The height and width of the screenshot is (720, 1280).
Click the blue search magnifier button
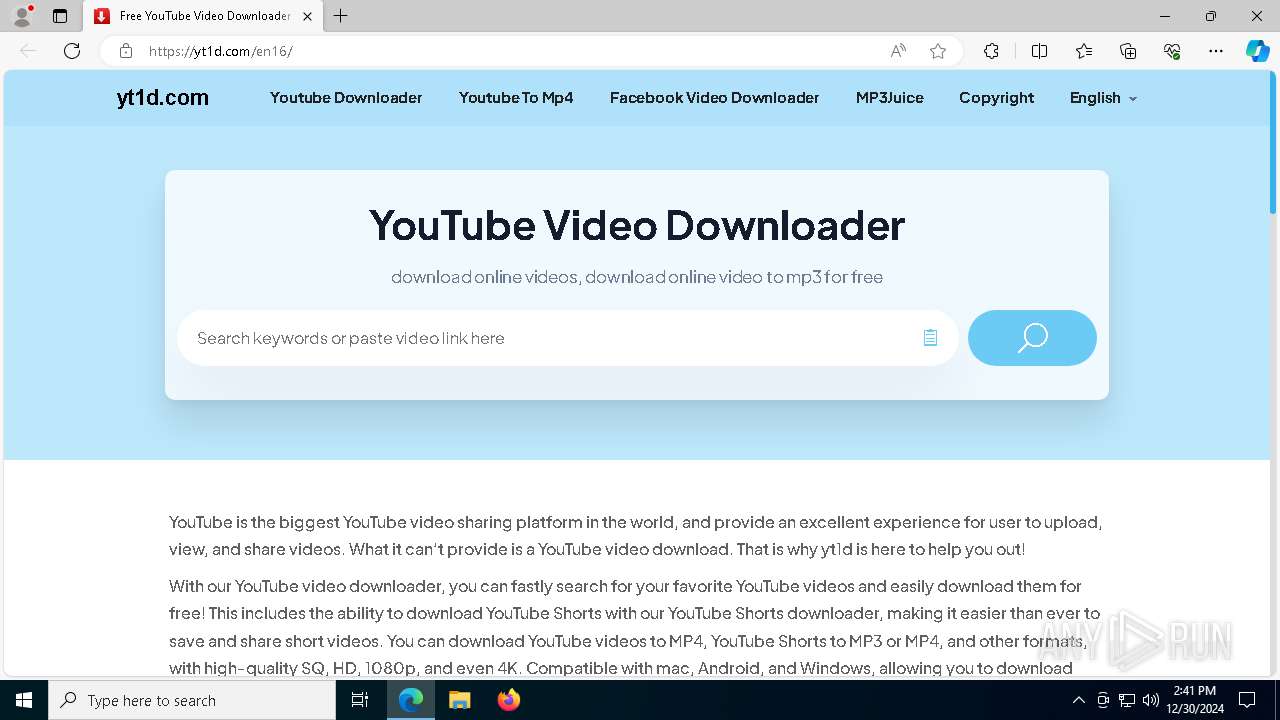pos(1032,338)
